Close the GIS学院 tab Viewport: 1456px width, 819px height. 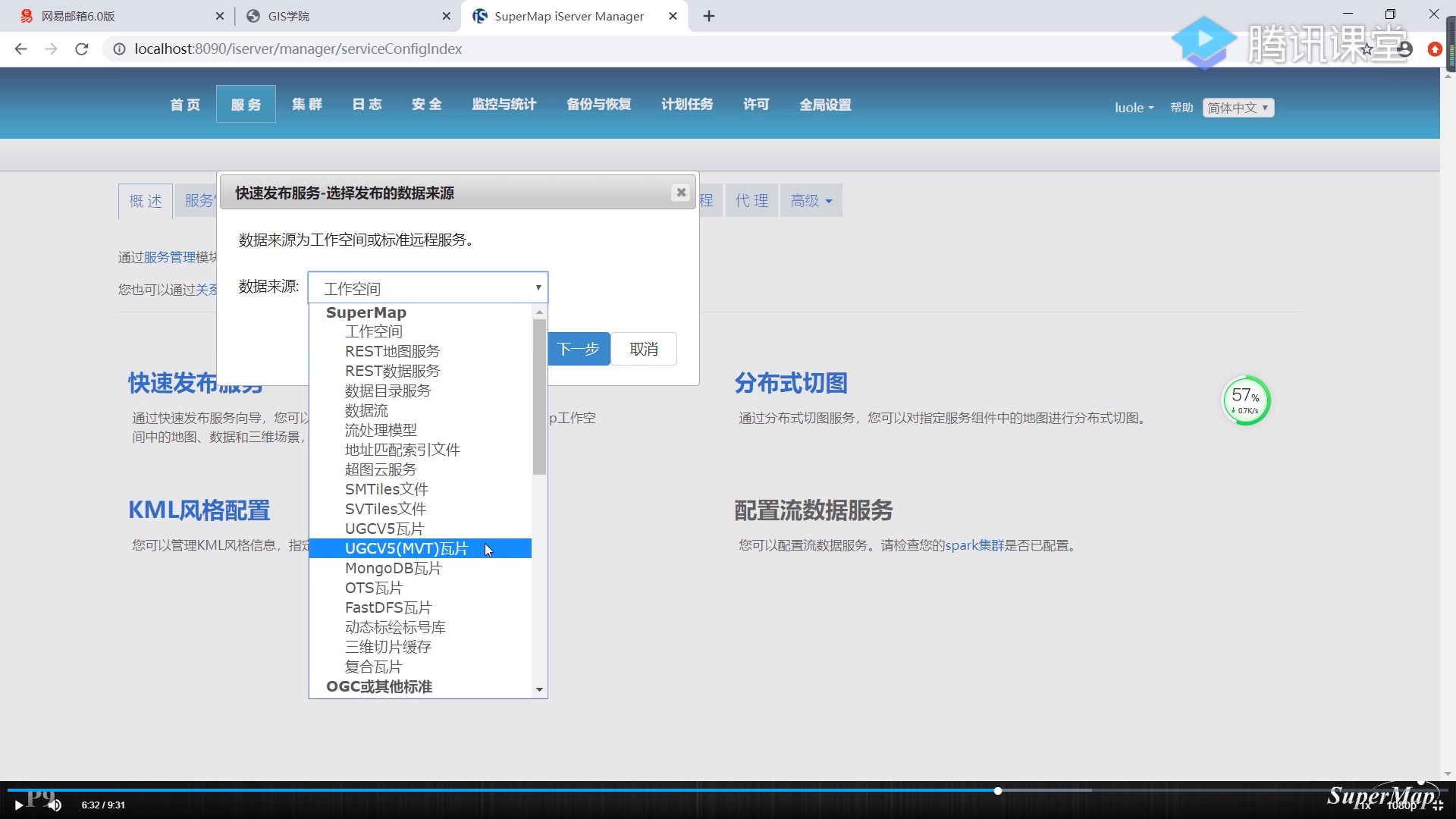(x=447, y=16)
